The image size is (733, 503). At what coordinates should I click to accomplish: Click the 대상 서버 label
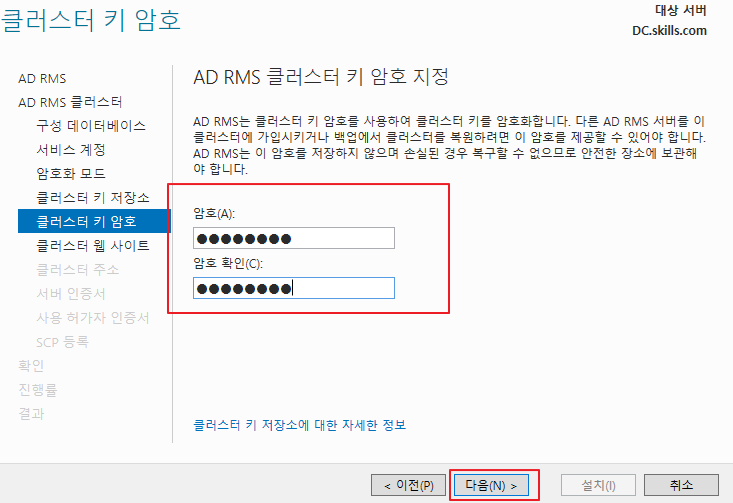pyautogui.click(x=681, y=10)
